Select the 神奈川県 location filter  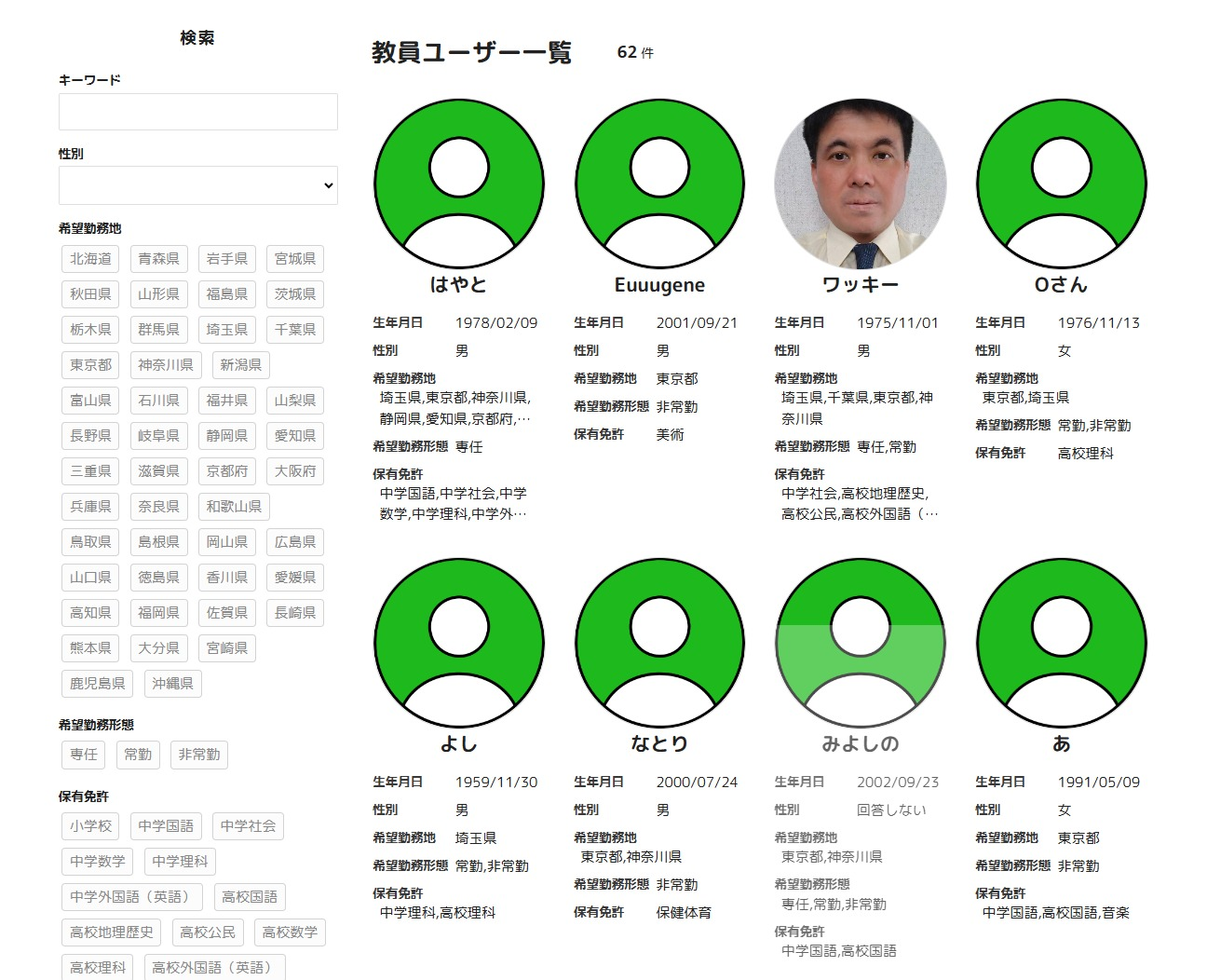[x=166, y=365]
